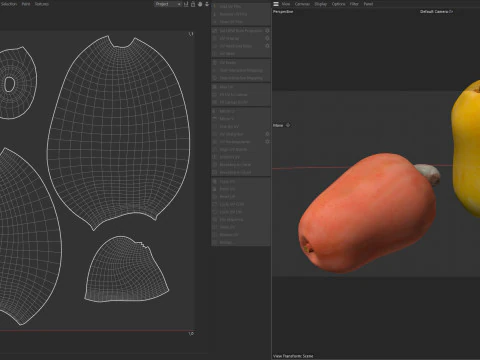This screenshot has width=480, height=360.
Task: Choose Cycle UV CW command
Action: click(x=231, y=212)
